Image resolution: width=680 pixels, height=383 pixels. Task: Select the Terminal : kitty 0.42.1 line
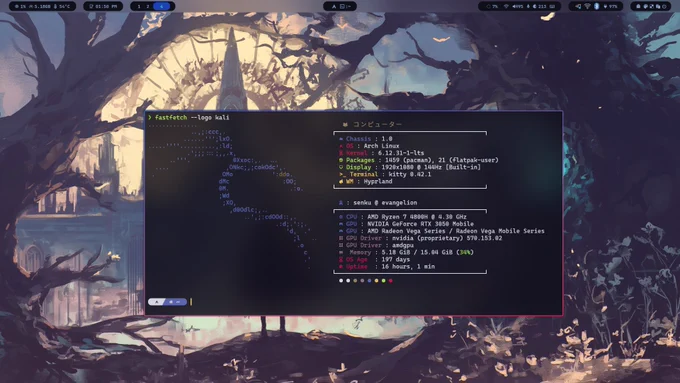[385, 174]
